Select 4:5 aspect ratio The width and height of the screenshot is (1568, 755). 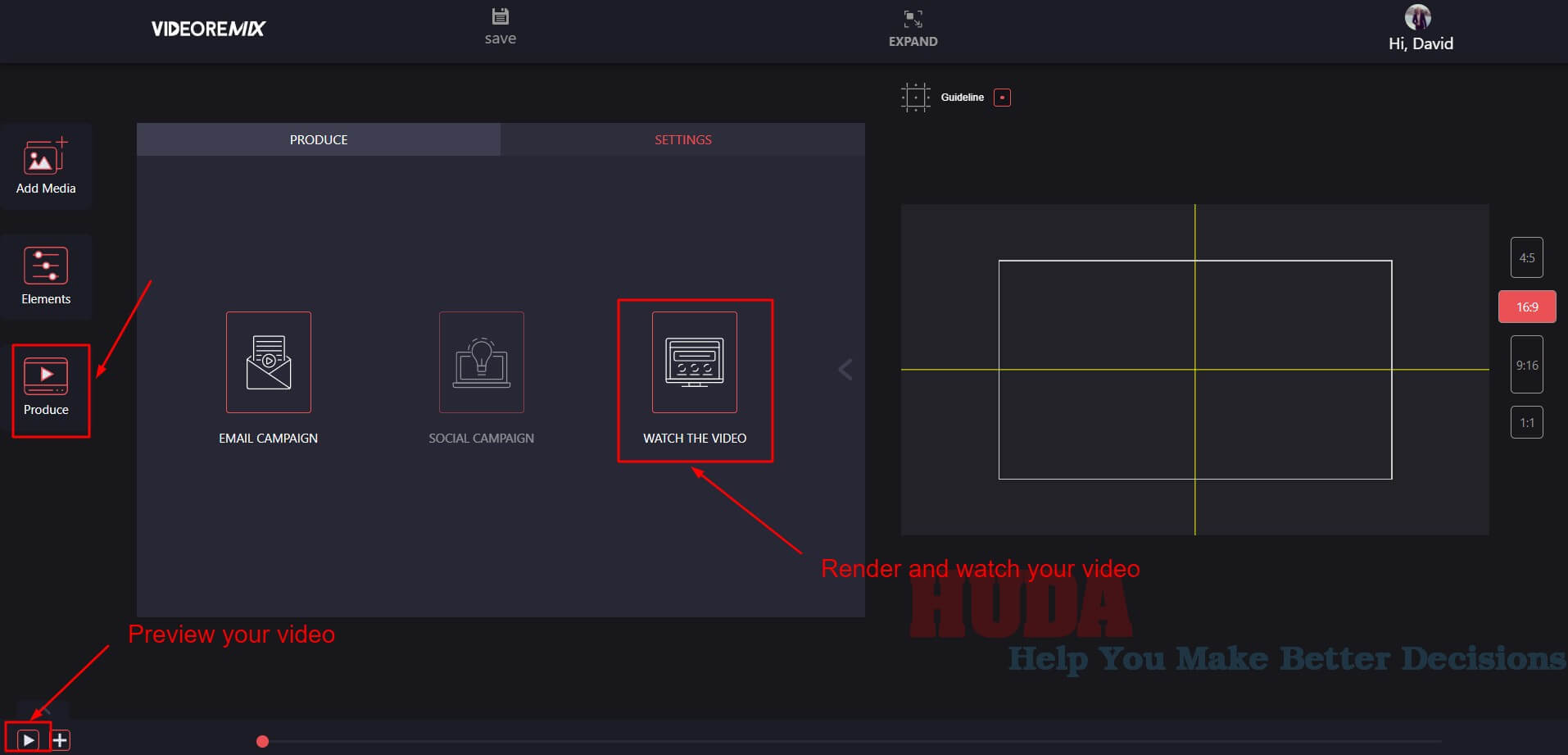tap(1527, 257)
